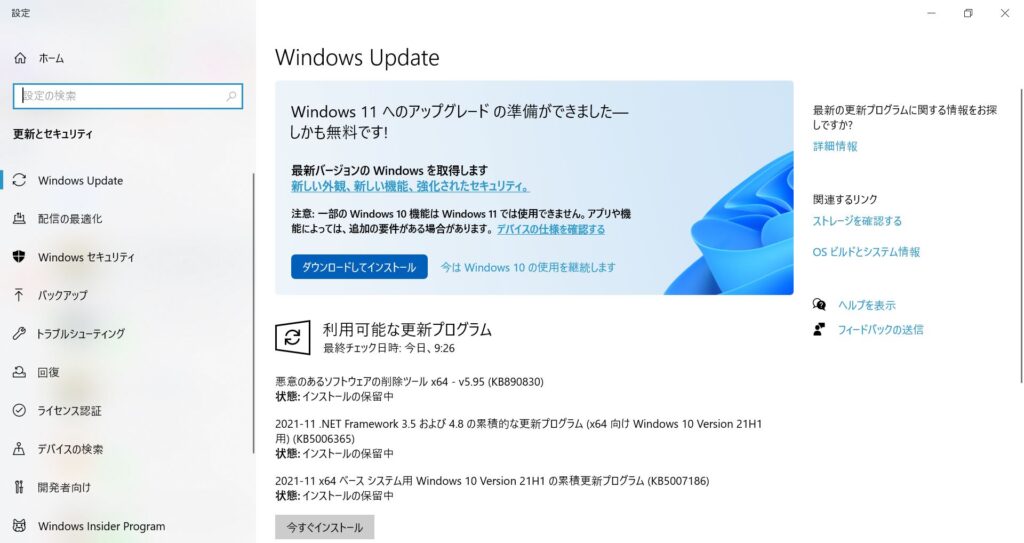Image resolution: width=1024 pixels, height=543 pixels.
Task: Click the Windows セキュリティ shield icon
Action: (20, 257)
